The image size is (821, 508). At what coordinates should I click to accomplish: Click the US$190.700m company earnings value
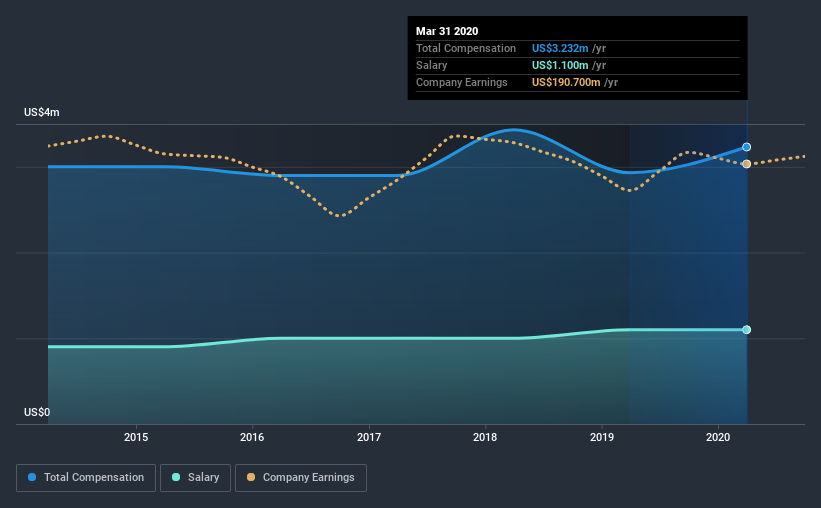(x=566, y=82)
